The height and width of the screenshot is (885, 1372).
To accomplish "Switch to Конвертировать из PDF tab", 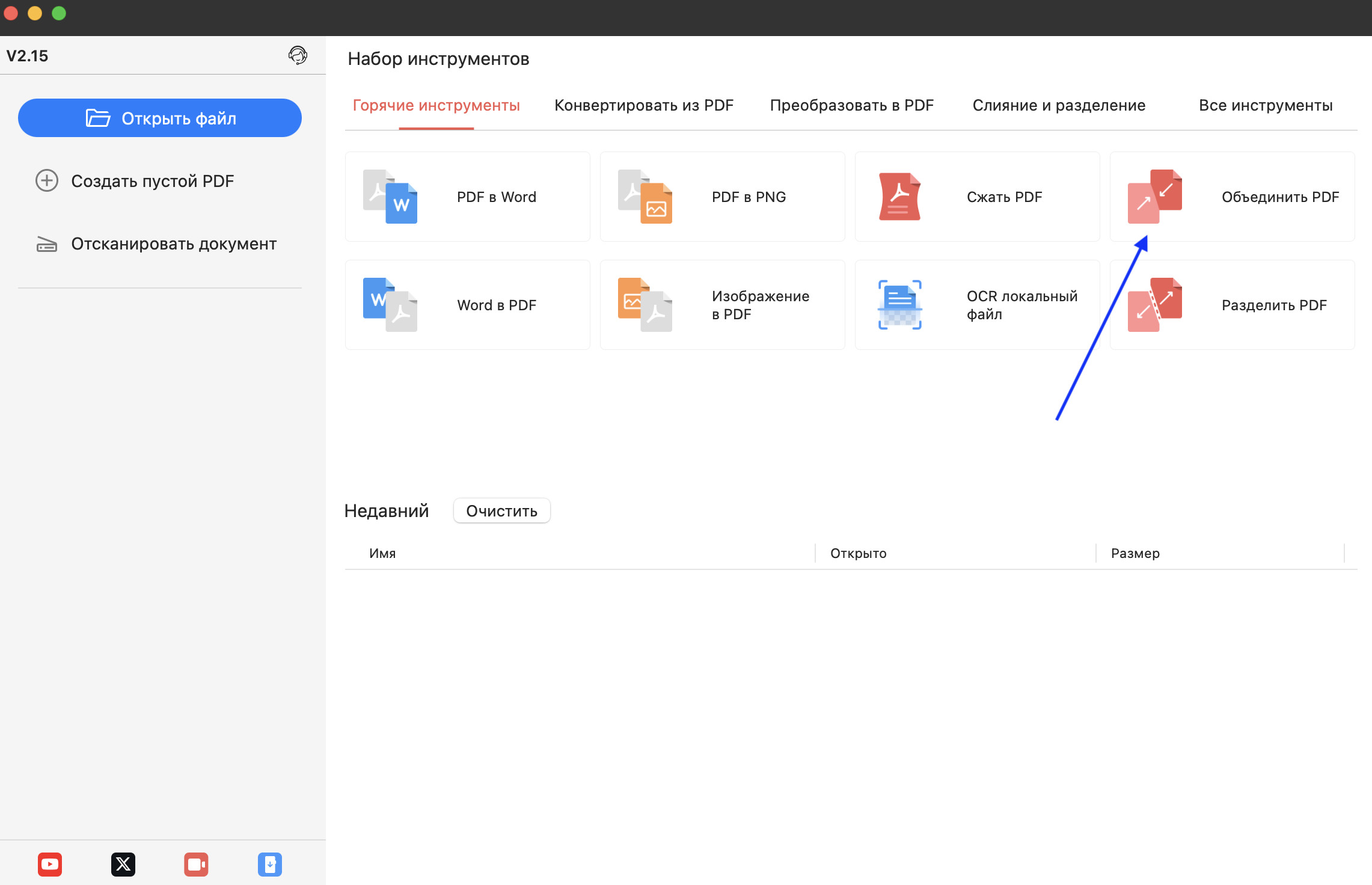I will click(643, 105).
